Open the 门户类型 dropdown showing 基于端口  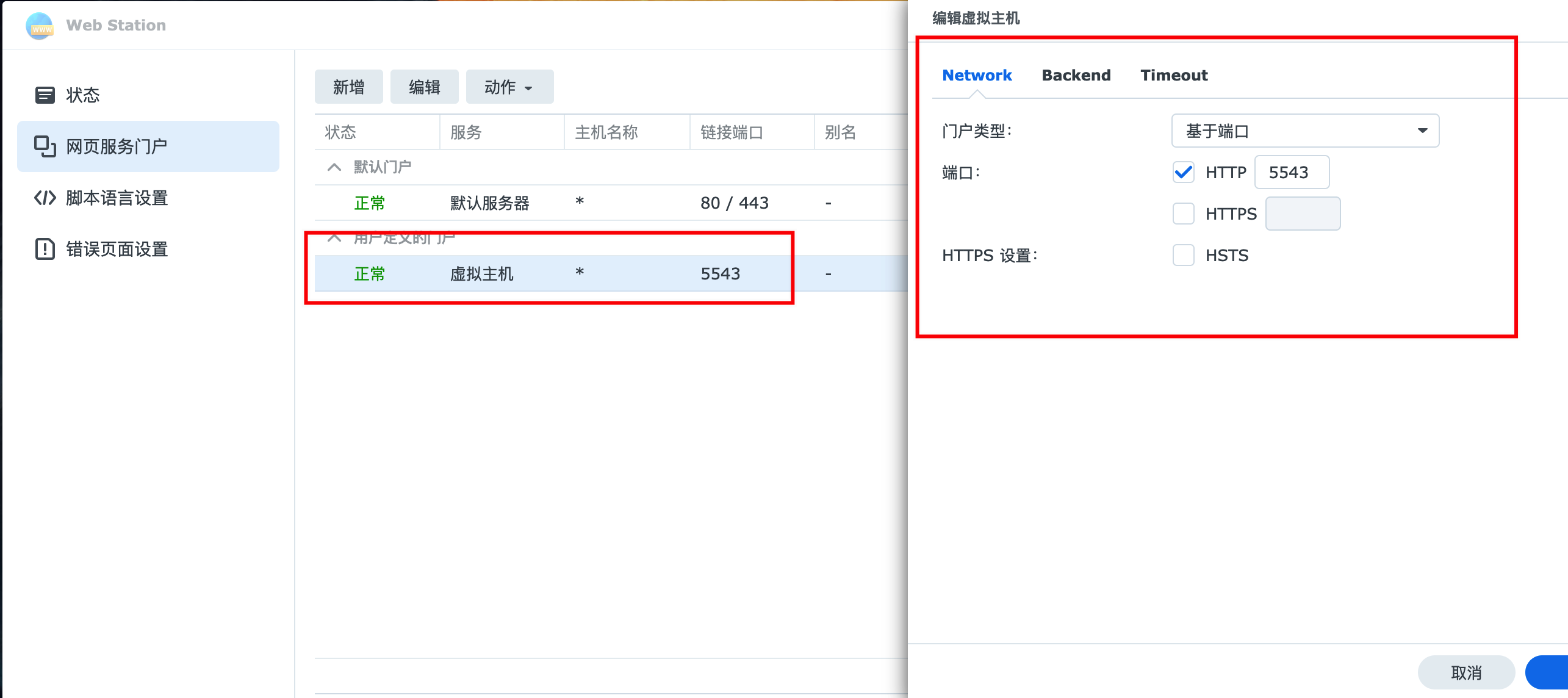(1304, 131)
